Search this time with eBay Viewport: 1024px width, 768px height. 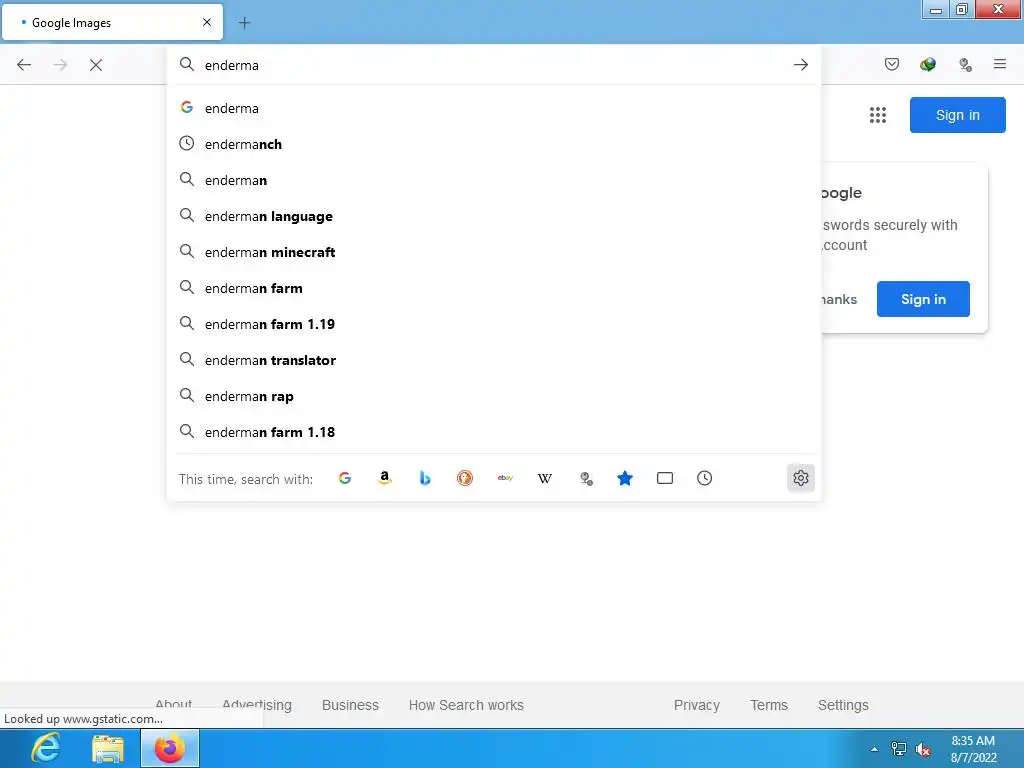pyautogui.click(x=505, y=478)
